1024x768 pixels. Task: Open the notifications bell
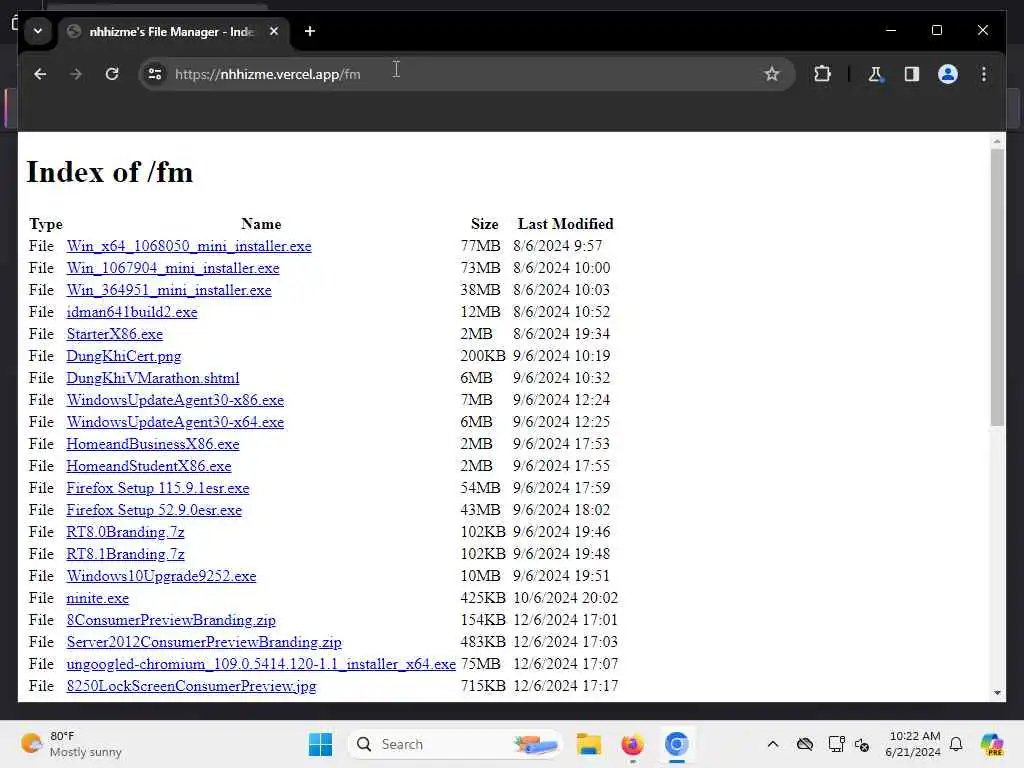(x=956, y=744)
